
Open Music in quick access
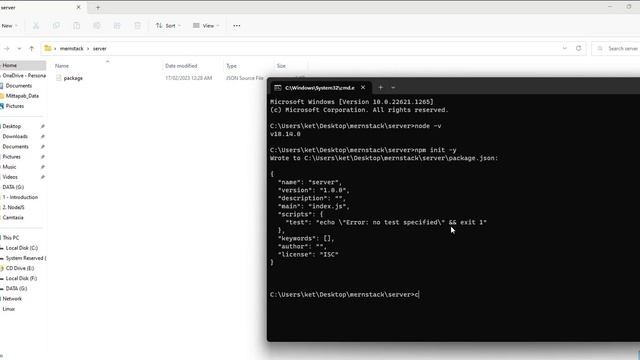9,167
